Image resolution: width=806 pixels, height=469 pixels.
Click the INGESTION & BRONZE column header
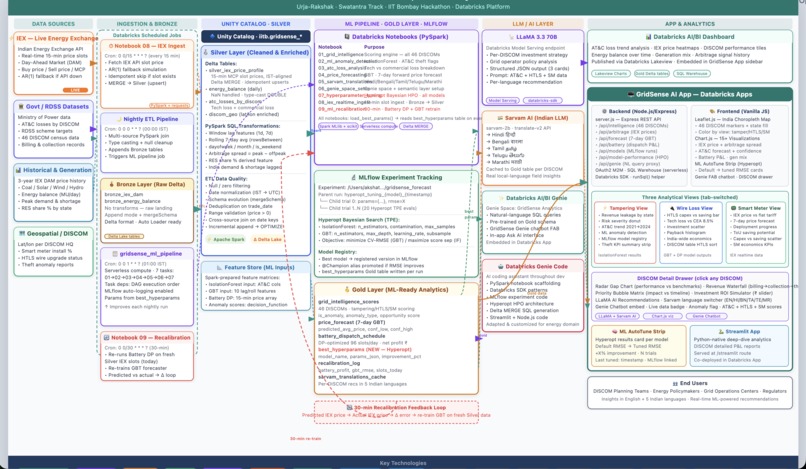pyautogui.click(x=147, y=24)
